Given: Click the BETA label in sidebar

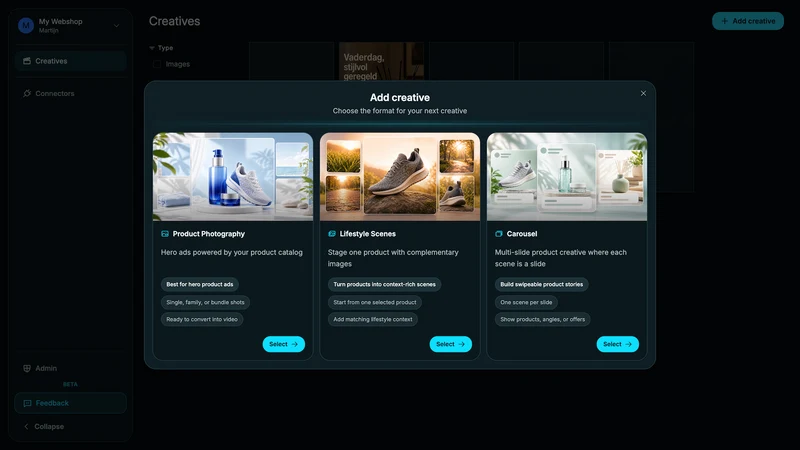Looking at the screenshot, I should click(70, 384).
